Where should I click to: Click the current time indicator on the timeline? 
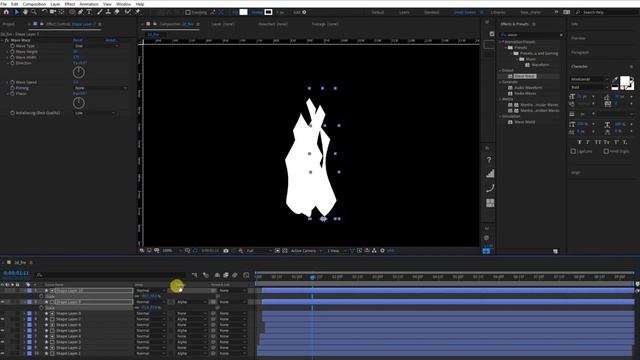(x=312, y=277)
